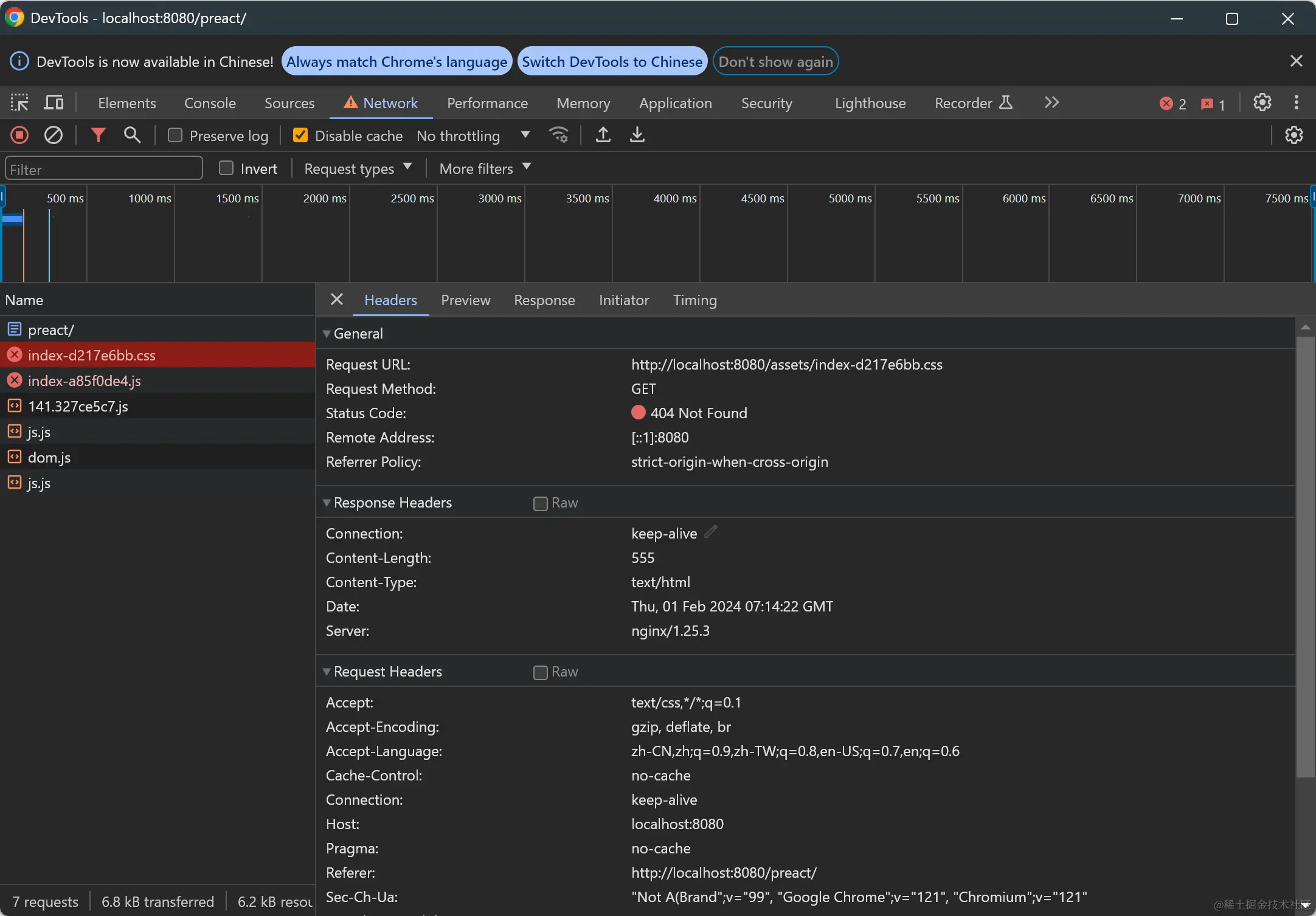The image size is (1316, 916).
Task: Show more tabs double chevron
Action: pyautogui.click(x=1051, y=103)
